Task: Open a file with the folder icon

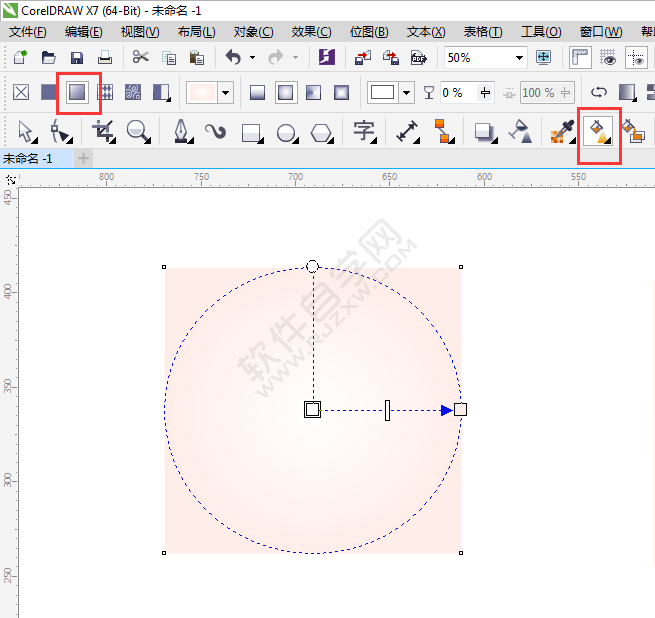Action: (x=48, y=57)
